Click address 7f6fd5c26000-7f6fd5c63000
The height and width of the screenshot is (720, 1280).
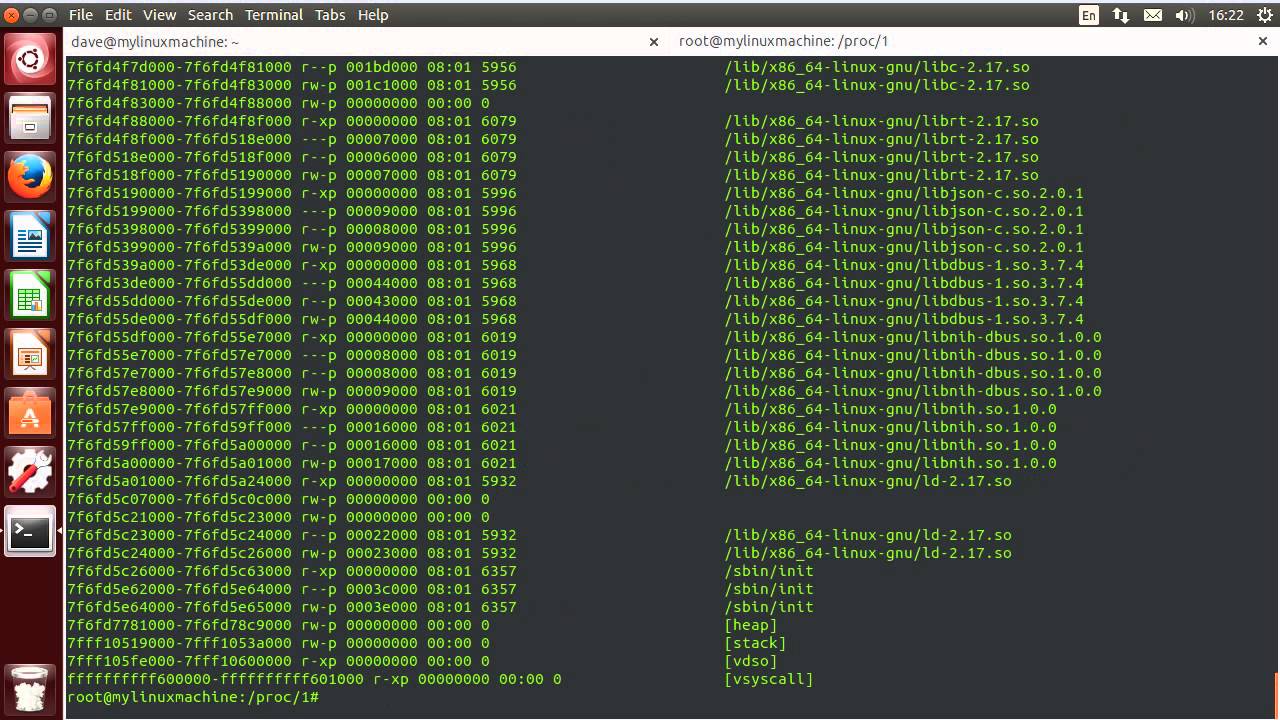(x=179, y=571)
